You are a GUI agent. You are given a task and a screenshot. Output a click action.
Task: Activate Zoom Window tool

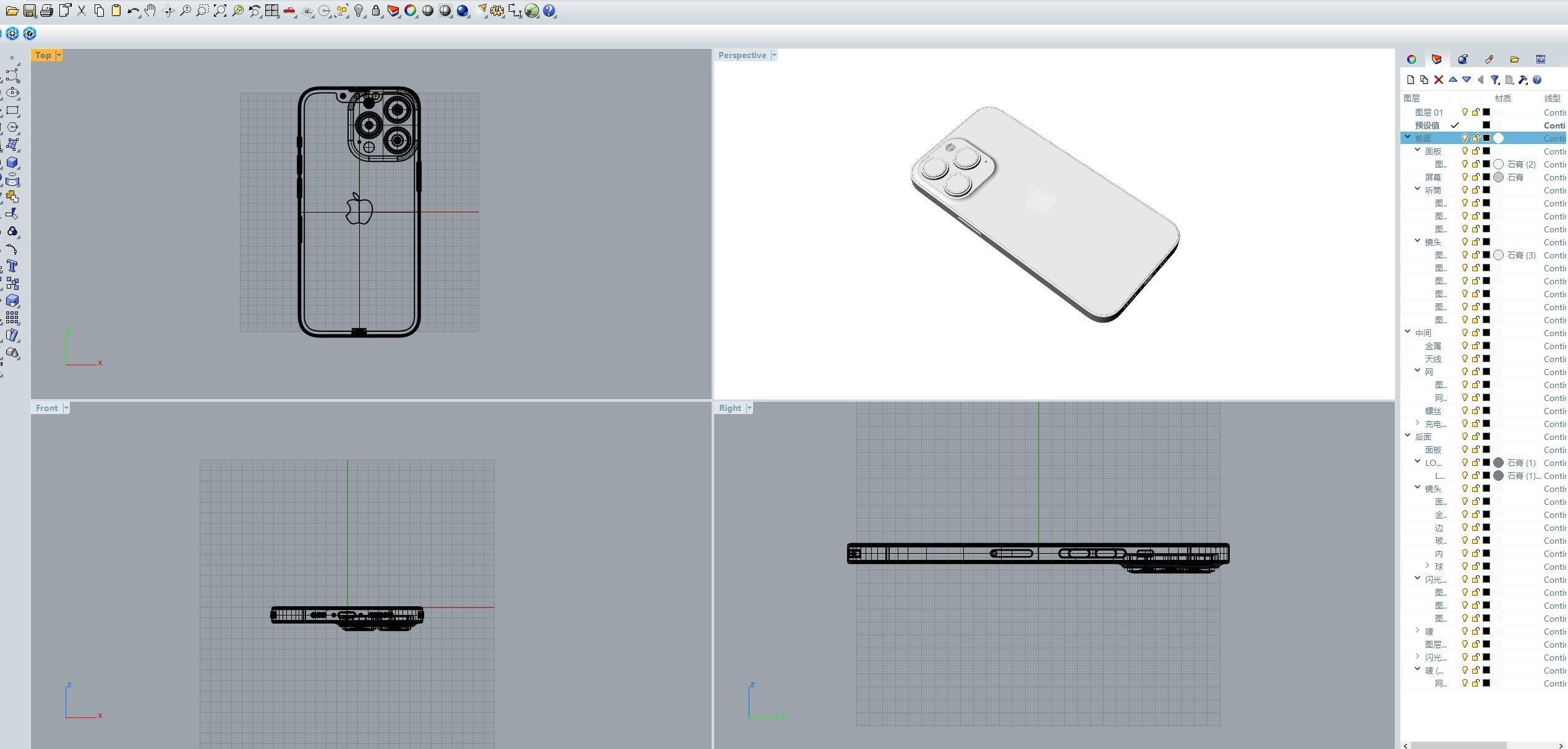coord(202,11)
